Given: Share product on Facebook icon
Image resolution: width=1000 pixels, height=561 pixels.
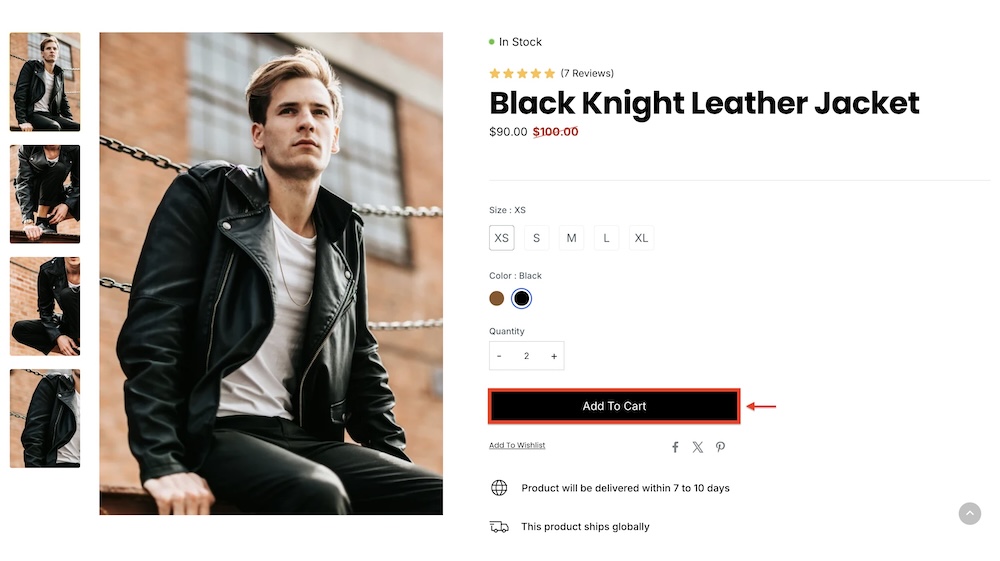Looking at the screenshot, I should point(675,447).
